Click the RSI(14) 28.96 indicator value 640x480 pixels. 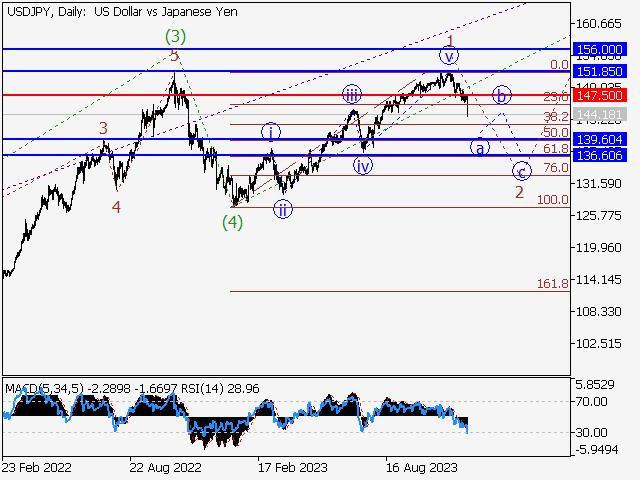click(220, 388)
